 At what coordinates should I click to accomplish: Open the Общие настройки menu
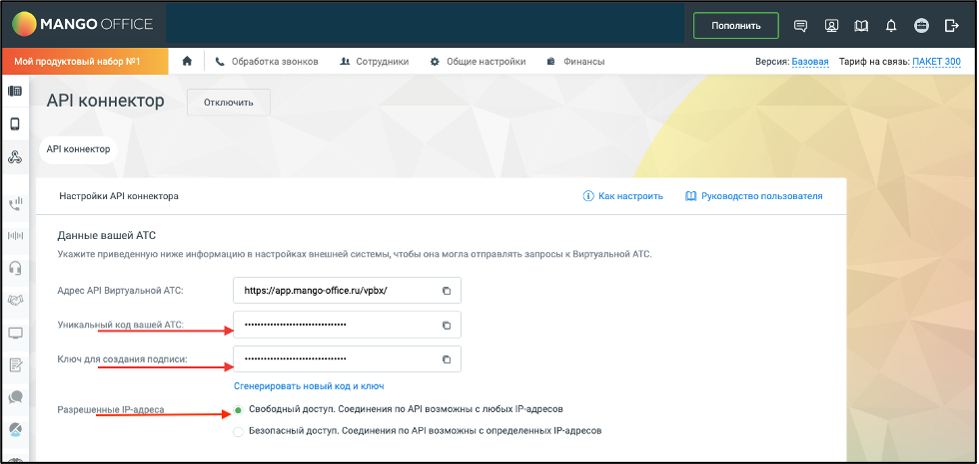[x=478, y=62]
